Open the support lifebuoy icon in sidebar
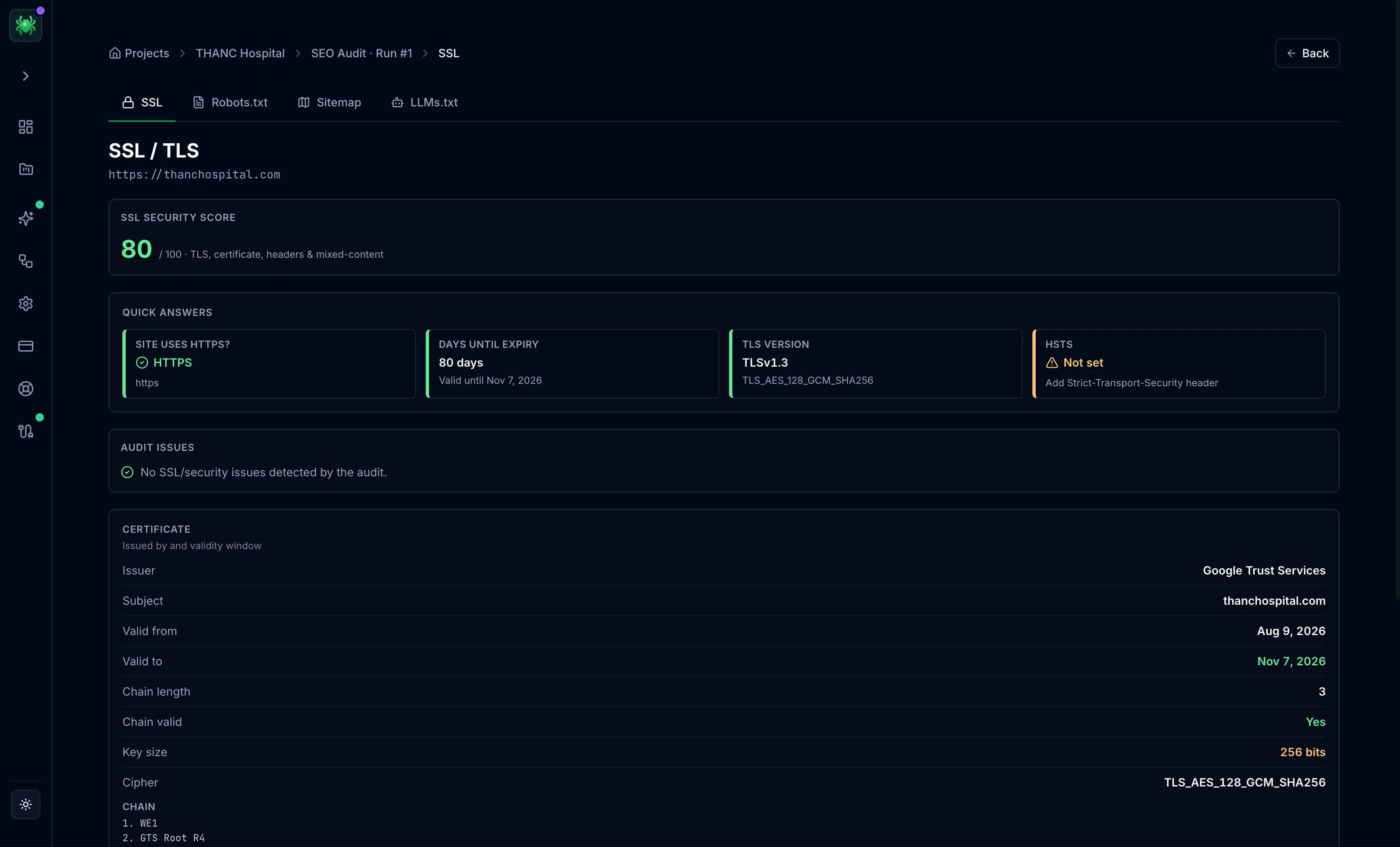This screenshot has height=847, width=1400. click(x=25, y=389)
